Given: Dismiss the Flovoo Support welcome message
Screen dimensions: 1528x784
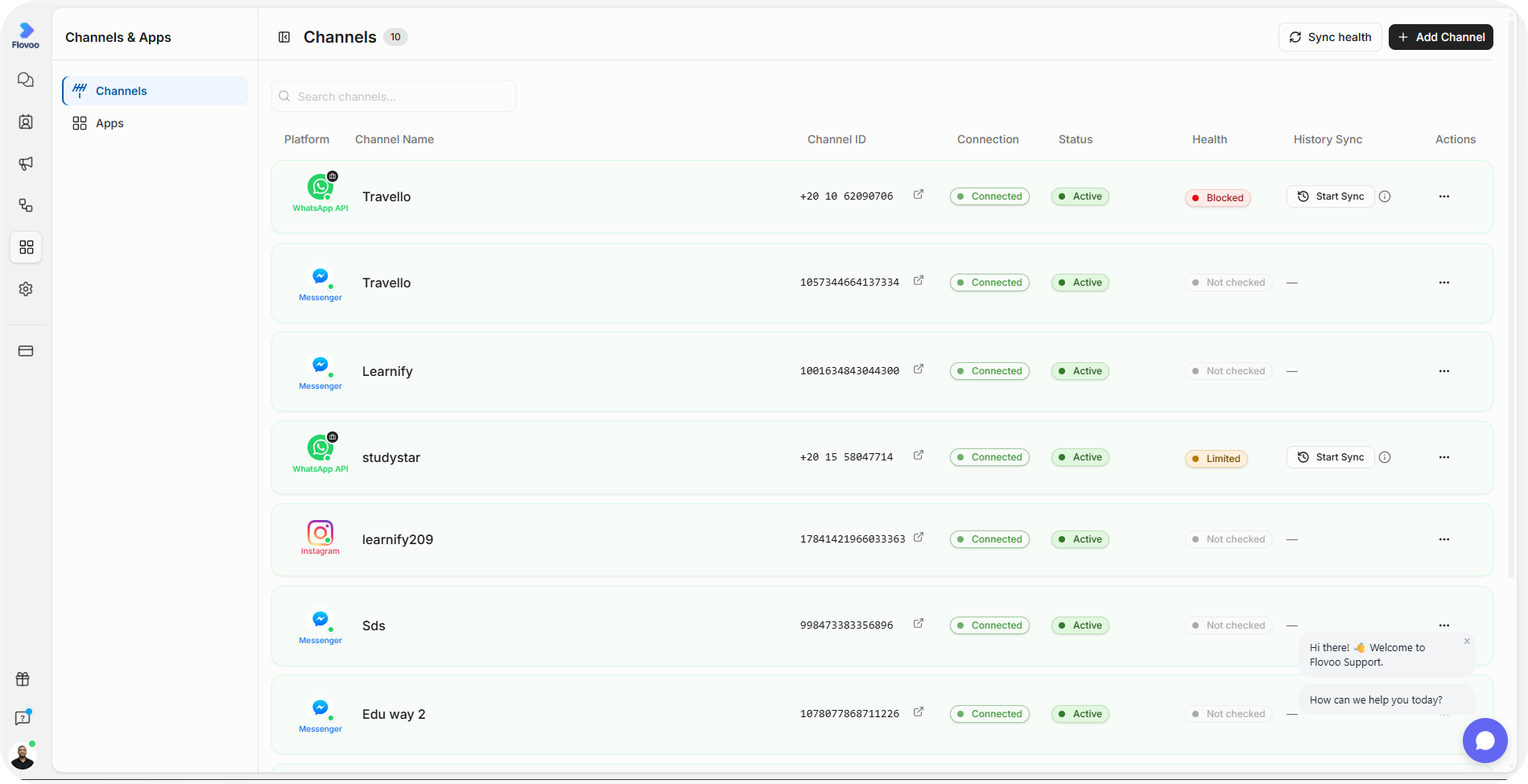Looking at the screenshot, I should [x=1467, y=642].
